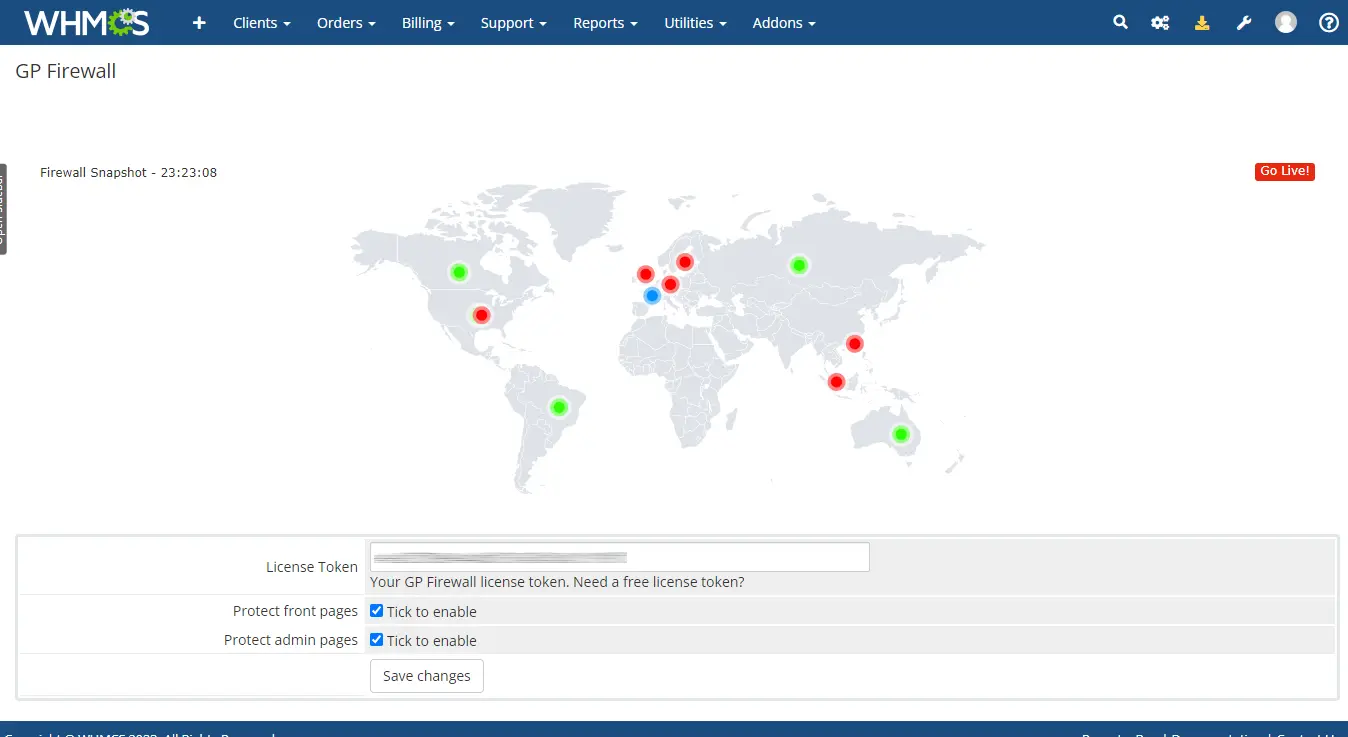Screen dimensions: 1348x737
Task: Click the 'Protect front pages' label
Action: point(295,611)
